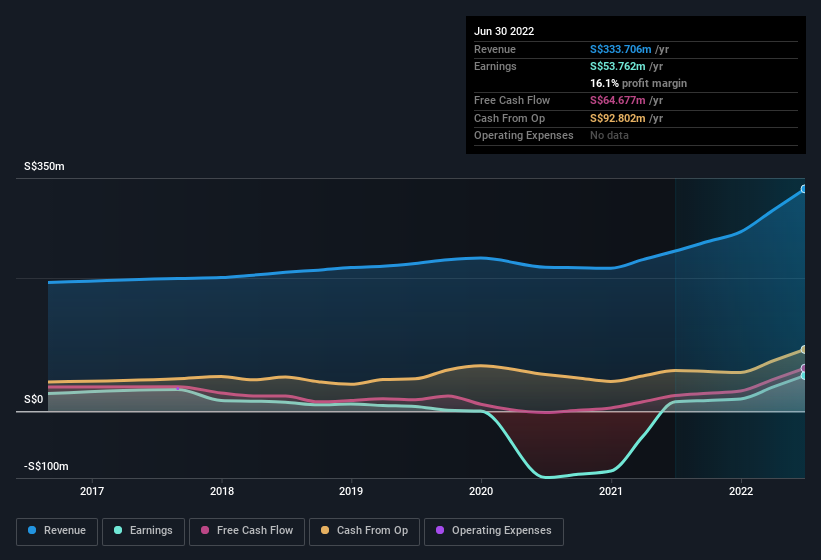Click the purple Operating Expenses dot

tap(439, 530)
